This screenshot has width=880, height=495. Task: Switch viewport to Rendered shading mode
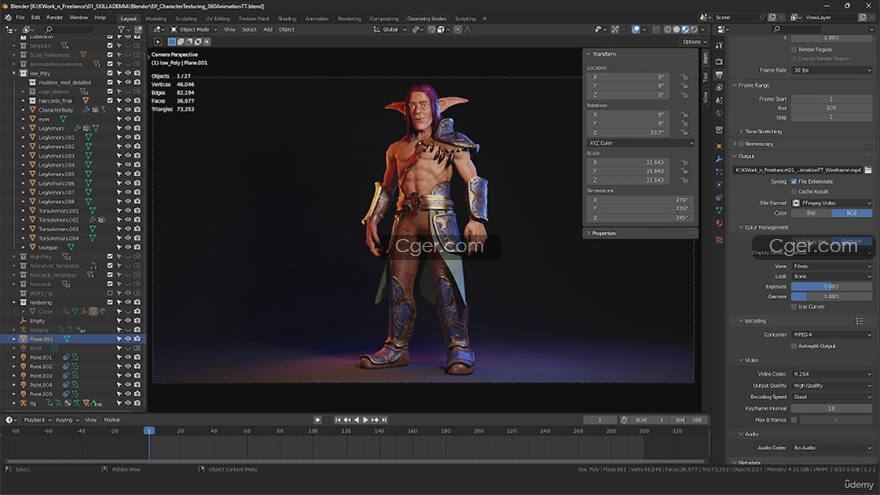click(694, 29)
